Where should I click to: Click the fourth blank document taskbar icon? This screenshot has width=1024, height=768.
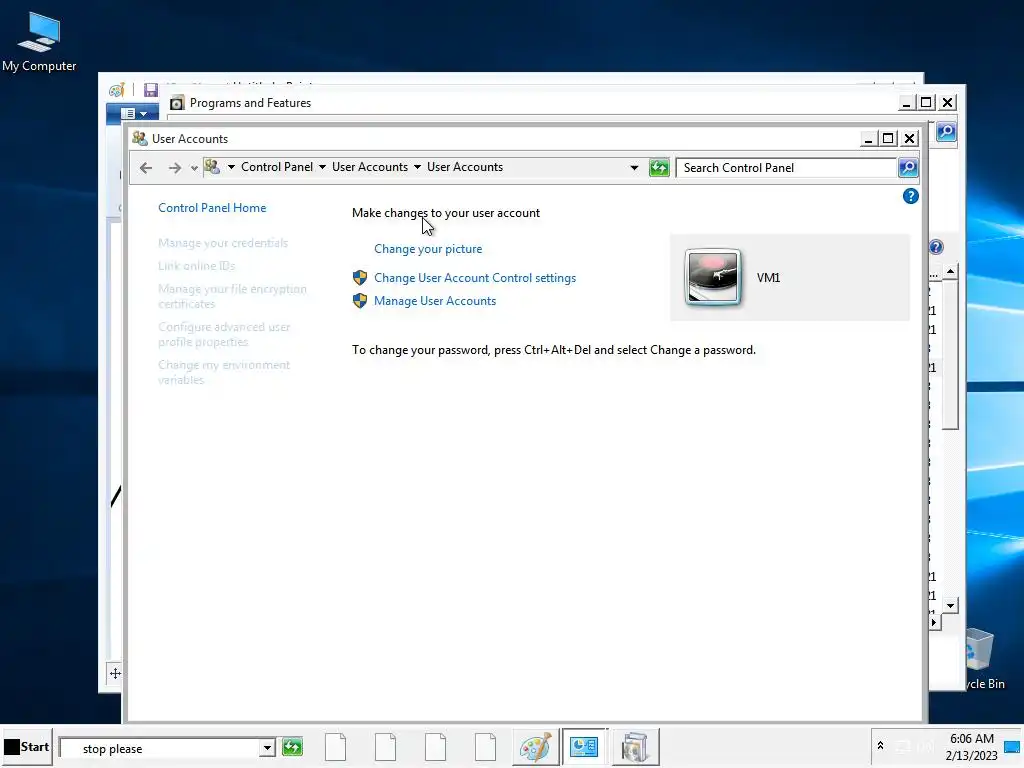(x=485, y=747)
